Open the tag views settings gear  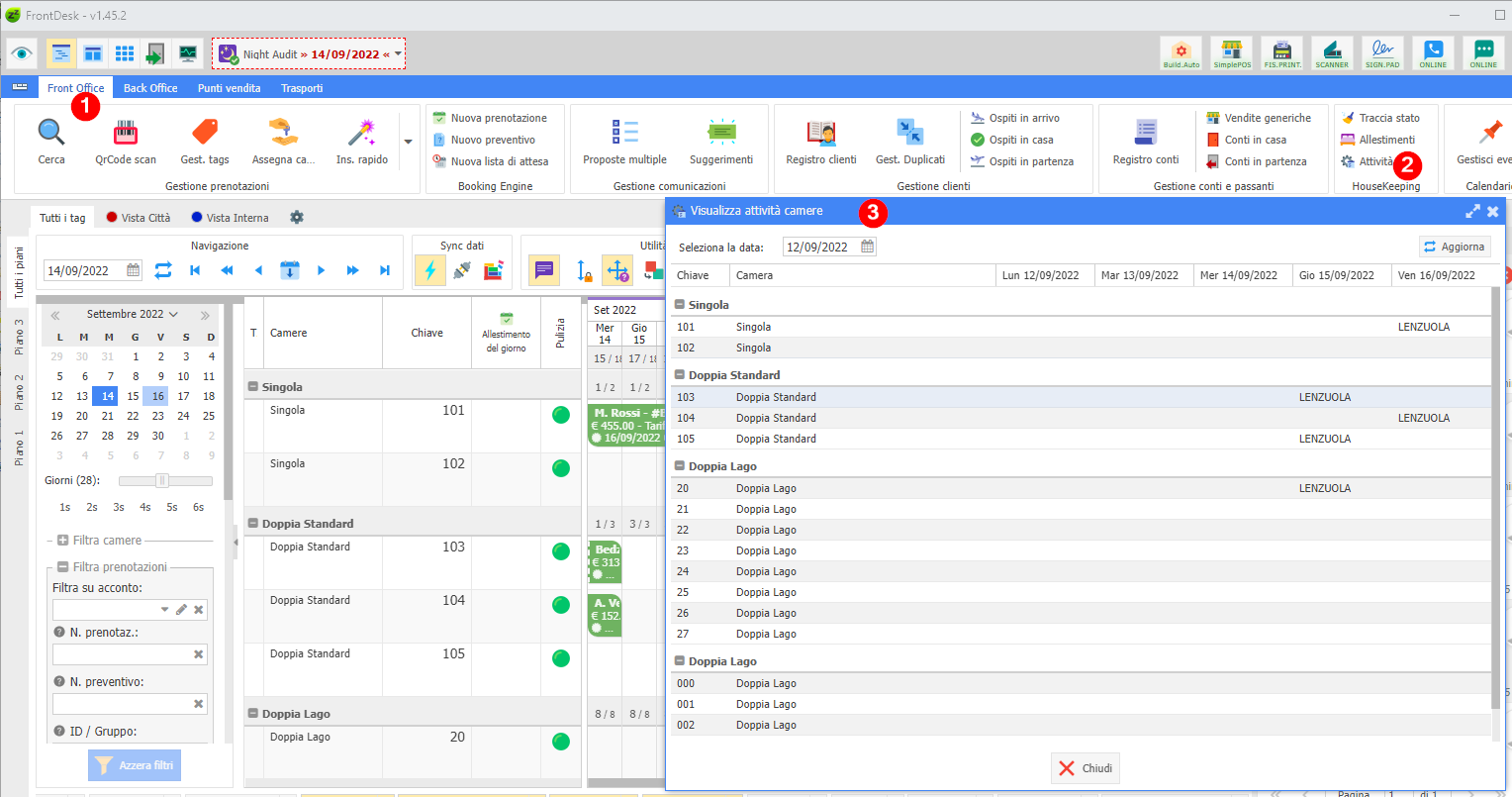[x=296, y=218]
